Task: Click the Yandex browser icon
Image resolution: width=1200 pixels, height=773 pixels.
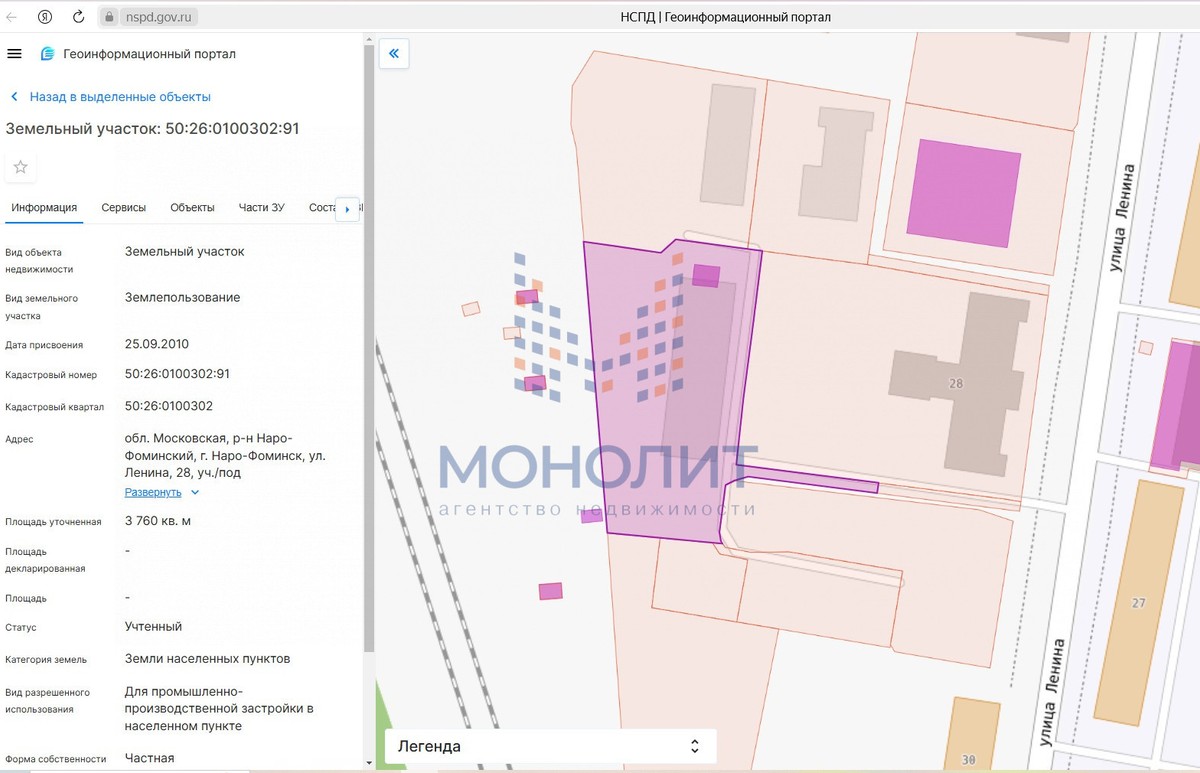Action: click(45, 17)
